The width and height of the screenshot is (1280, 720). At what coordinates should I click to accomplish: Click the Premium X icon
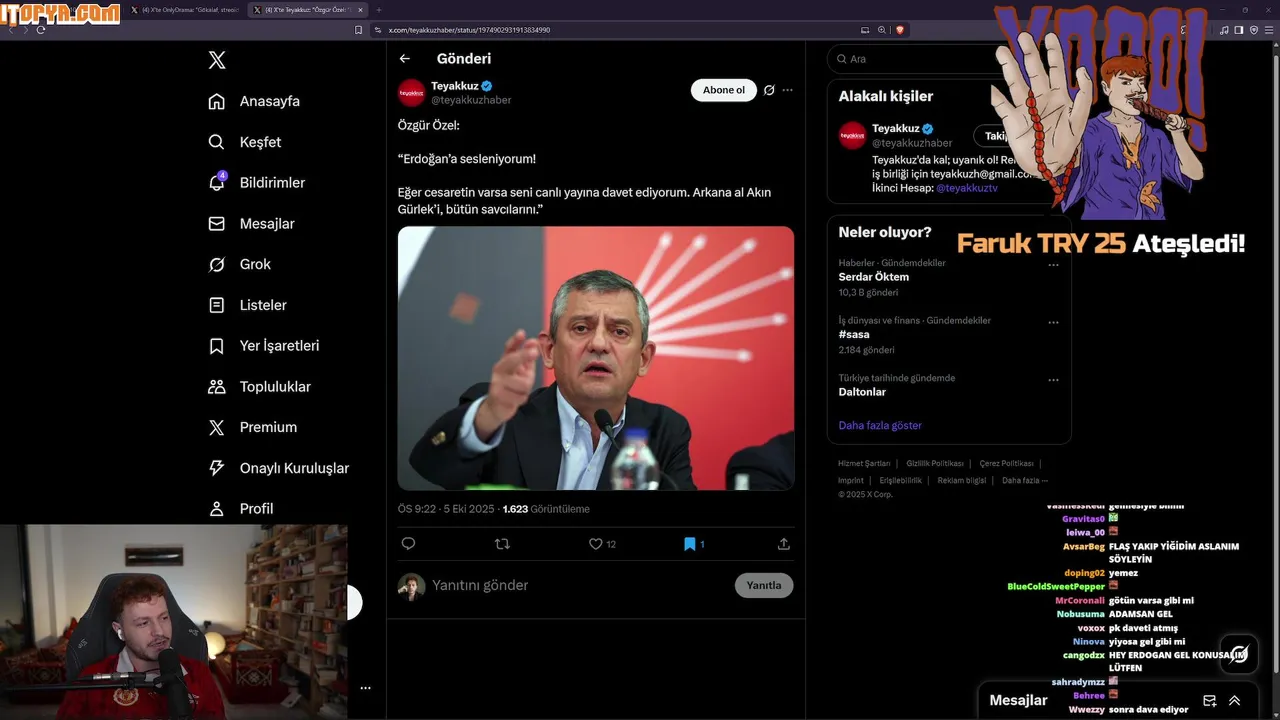216,427
